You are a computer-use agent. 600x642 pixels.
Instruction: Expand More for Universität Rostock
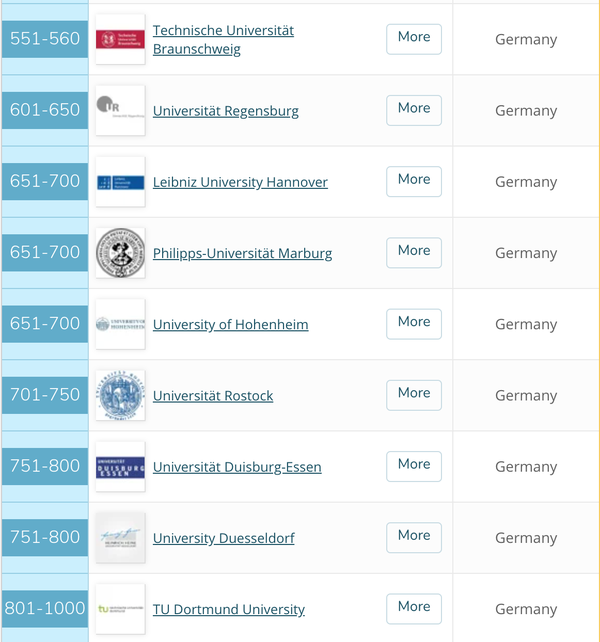(x=413, y=393)
